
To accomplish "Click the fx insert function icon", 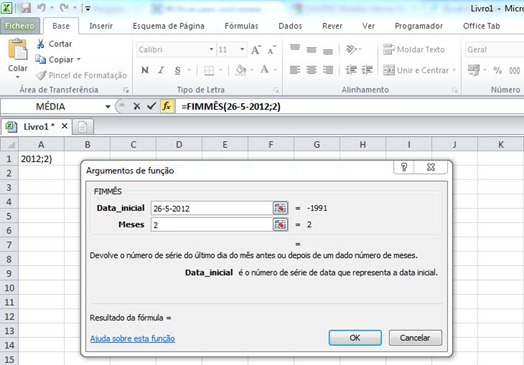I will pos(167,106).
